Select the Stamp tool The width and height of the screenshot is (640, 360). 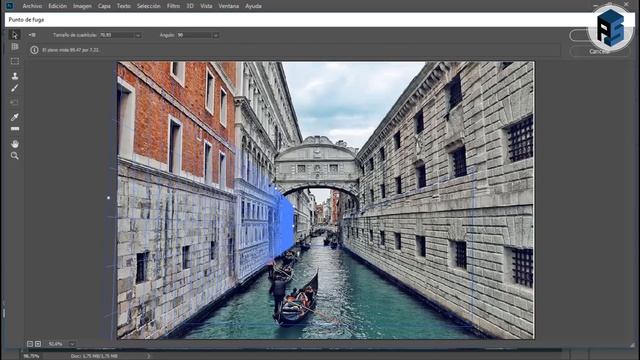click(15, 76)
